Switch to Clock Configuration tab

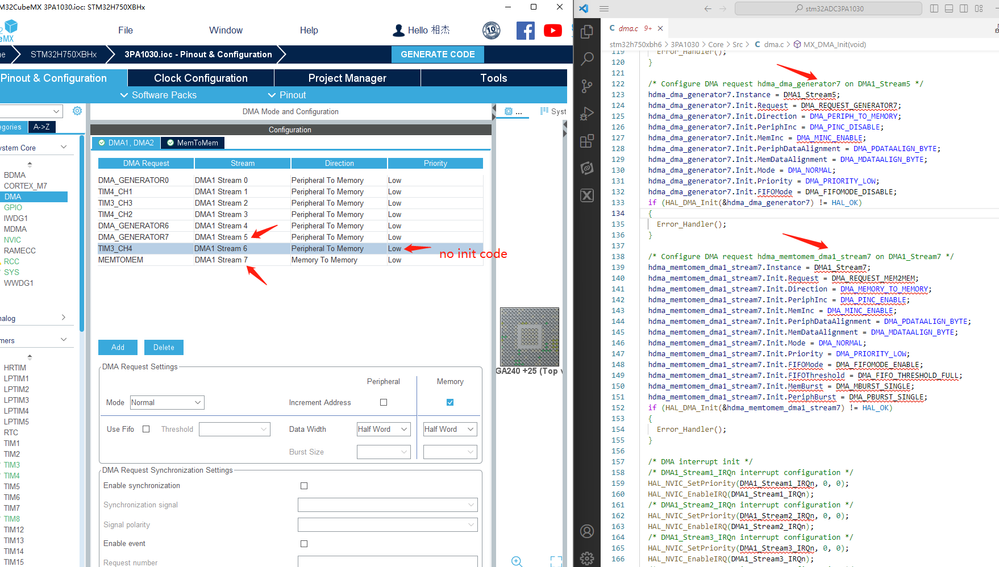pyautogui.click(x=201, y=78)
